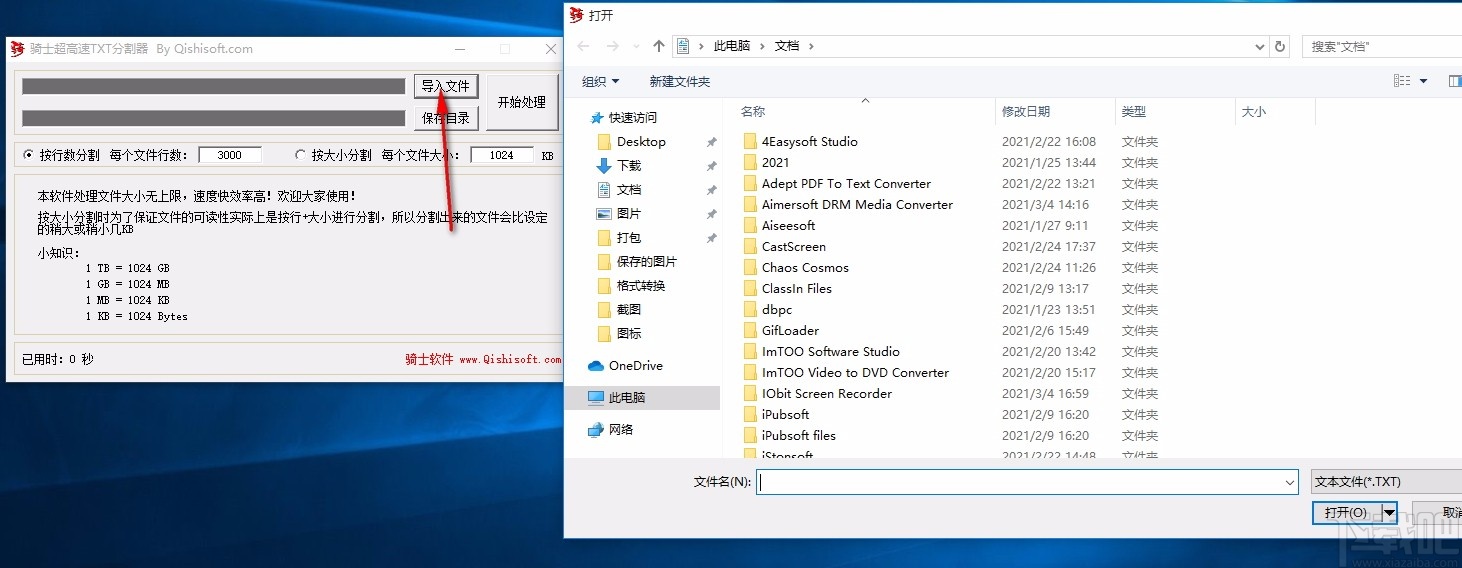Viewport: 1462px width, 568px height.
Task: Open the view options dropdown arrow
Action: click(x=1424, y=81)
